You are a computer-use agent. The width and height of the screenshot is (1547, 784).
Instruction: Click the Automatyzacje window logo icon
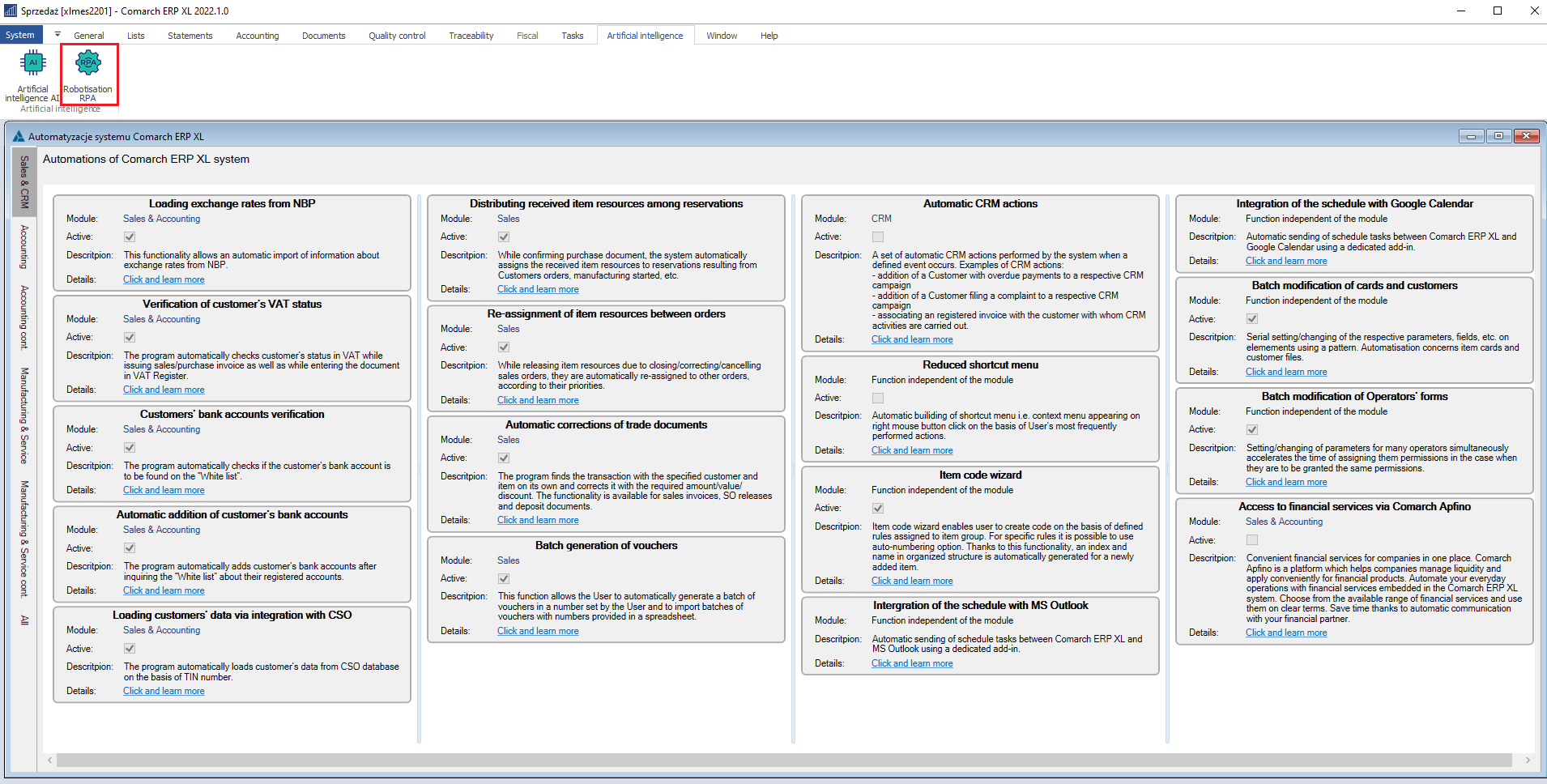point(19,136)
